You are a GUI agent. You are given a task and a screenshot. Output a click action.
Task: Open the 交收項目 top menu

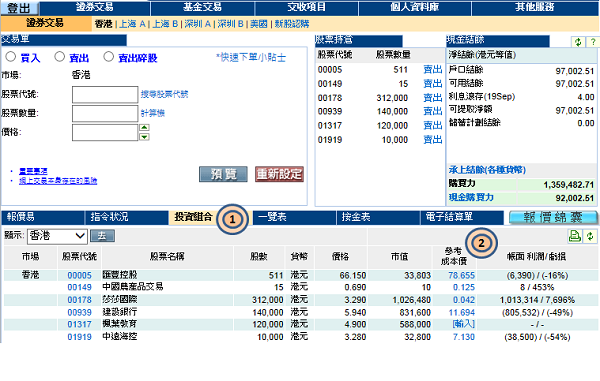(307, 7)
